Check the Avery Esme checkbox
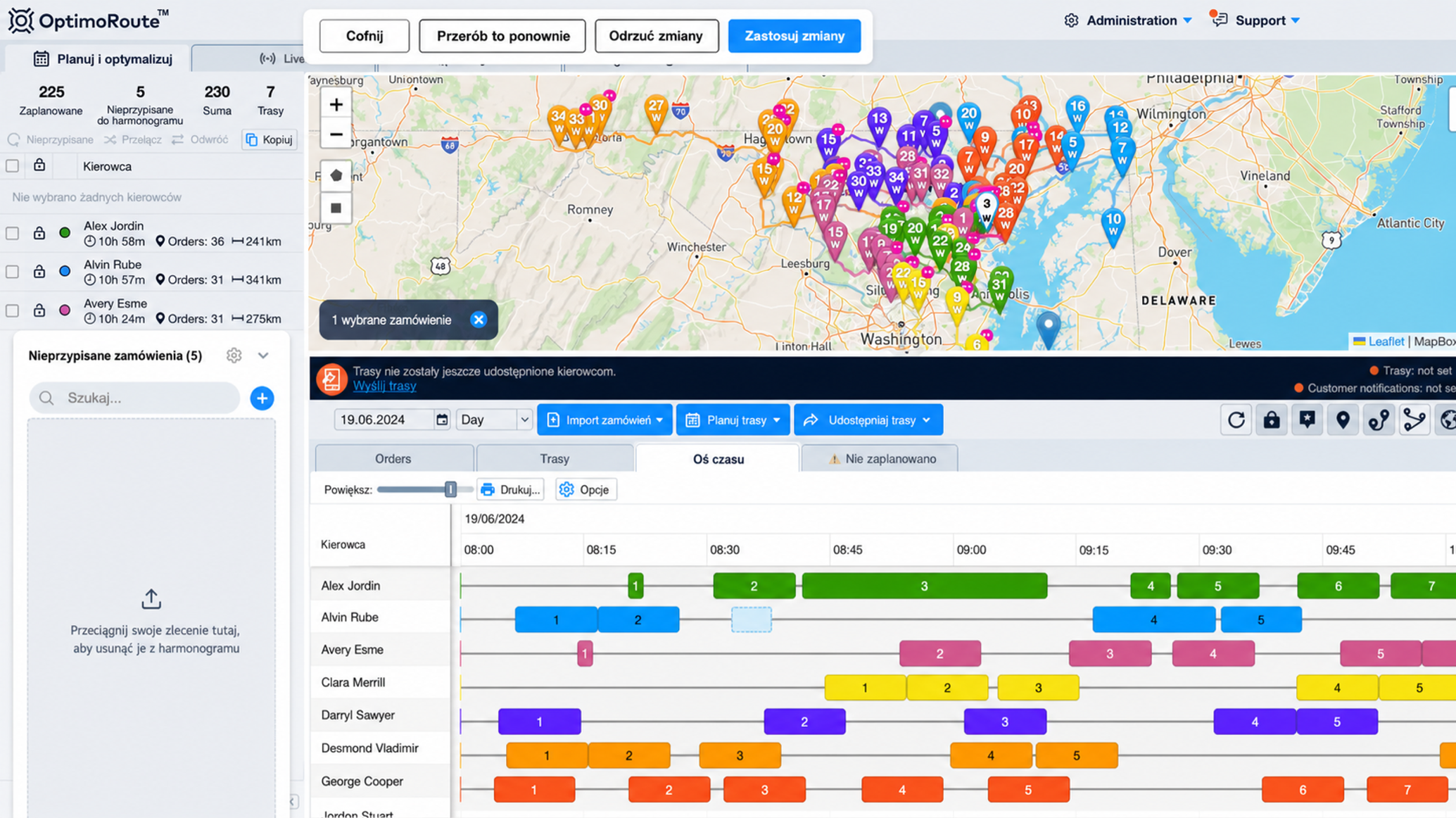Viewport: 1456px width, 818px height. [x=12, y=310]
